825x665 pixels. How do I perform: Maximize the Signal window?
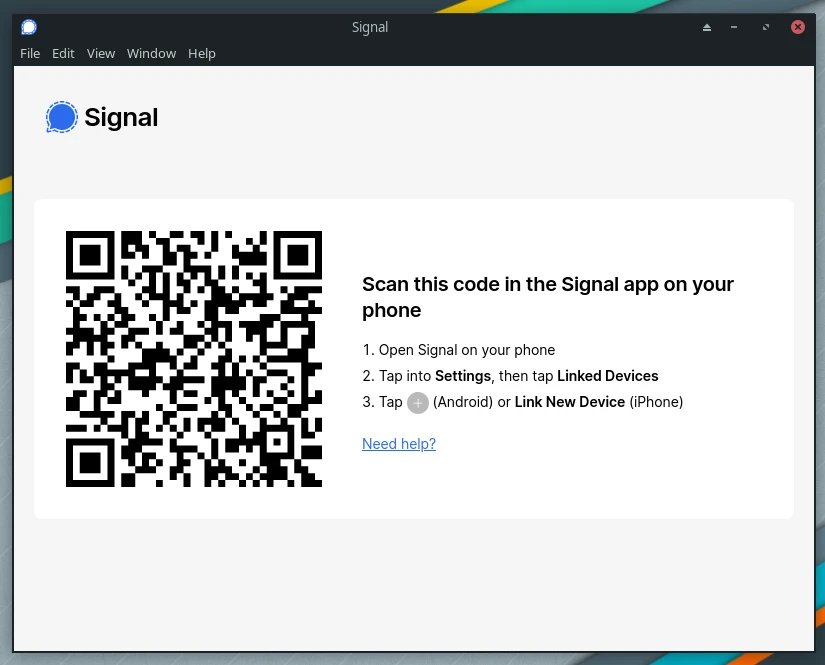(766, 27)
